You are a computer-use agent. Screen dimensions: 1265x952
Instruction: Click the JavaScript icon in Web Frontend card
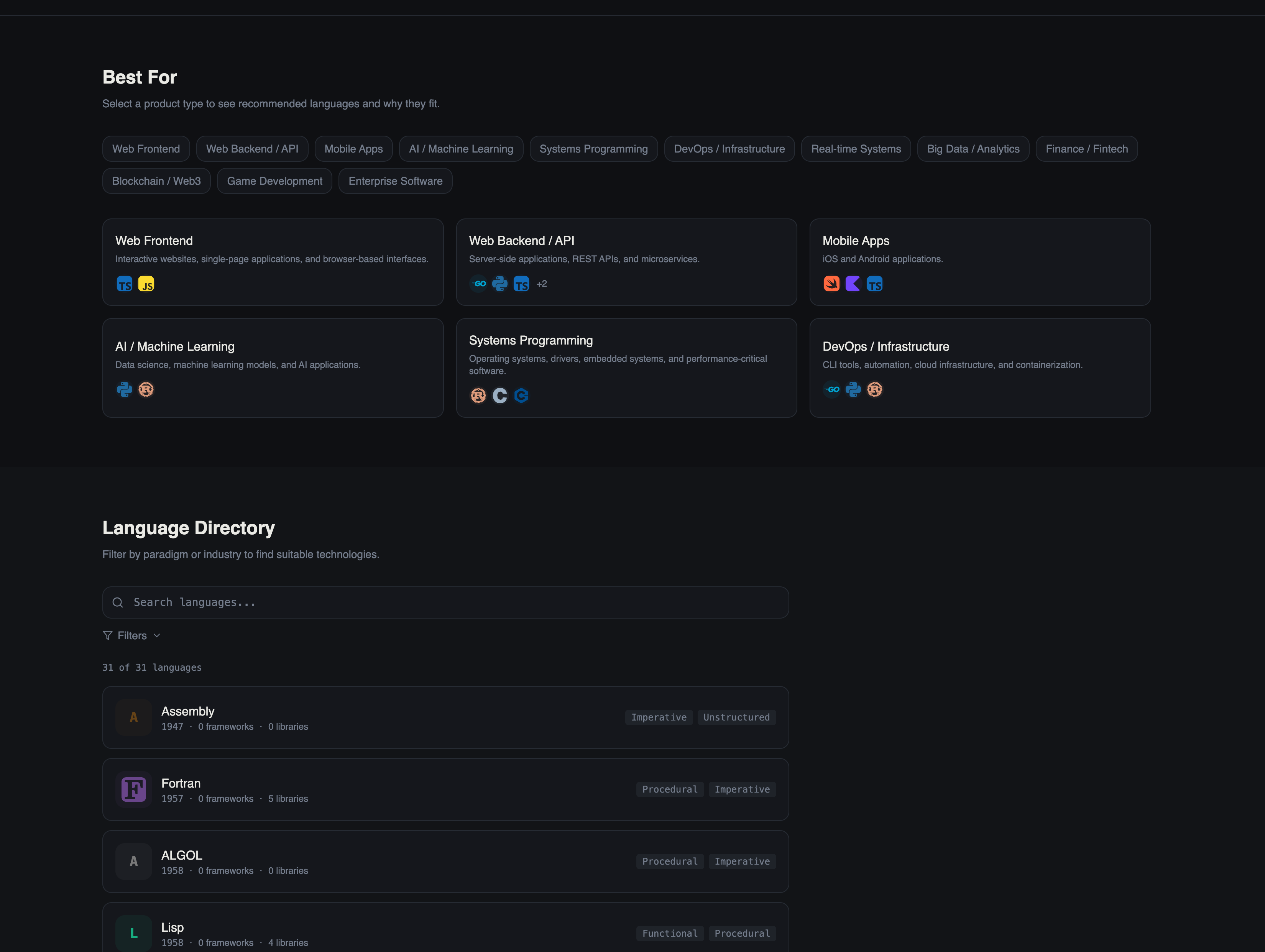[146, 284]
